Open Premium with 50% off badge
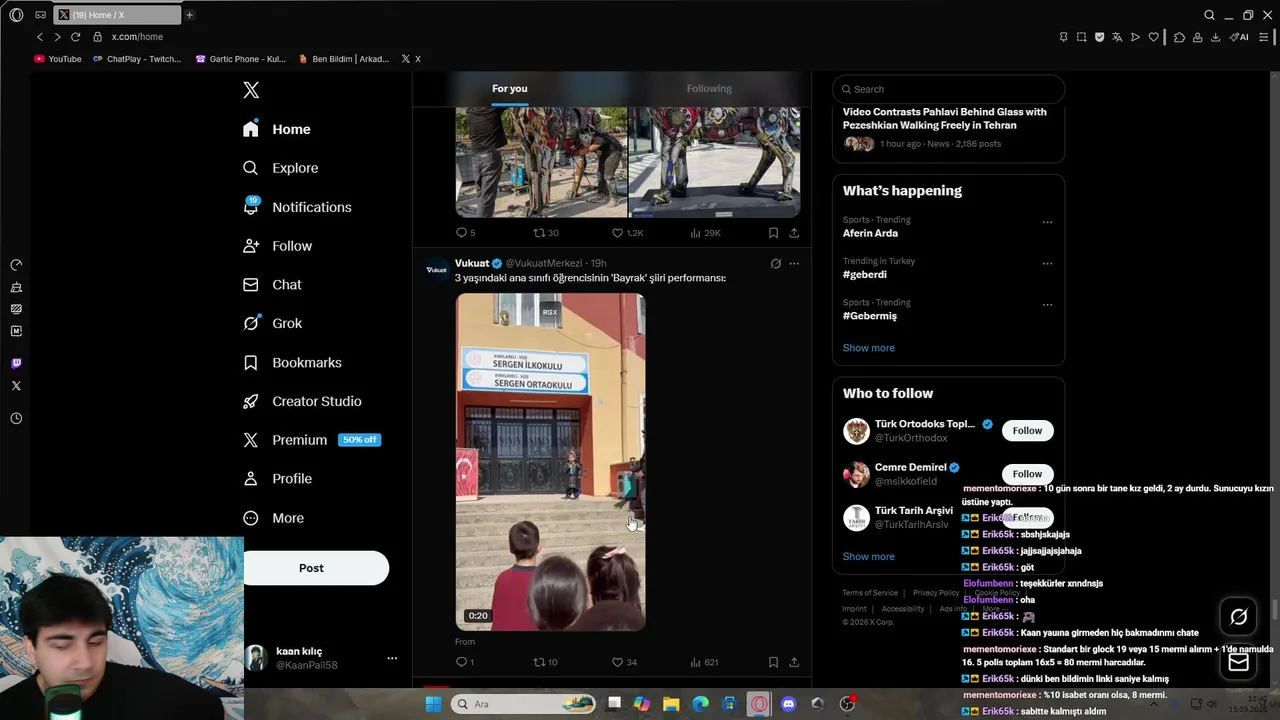This screenshot has height=720, width=1280. pyautogui.click(x=311, y=440)
